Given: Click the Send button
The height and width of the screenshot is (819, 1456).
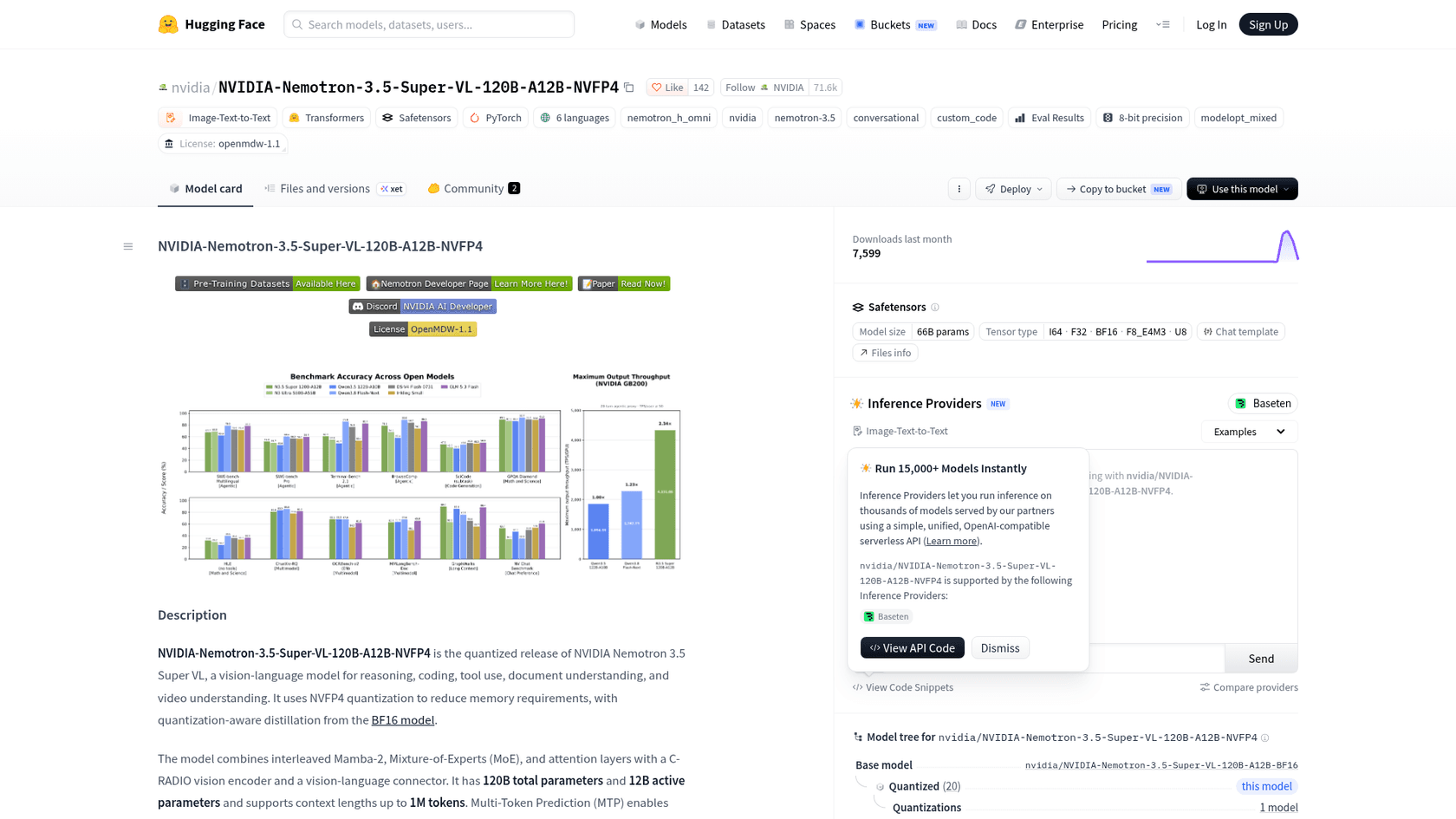Looking at the screenshot, I should [1261, 659].
